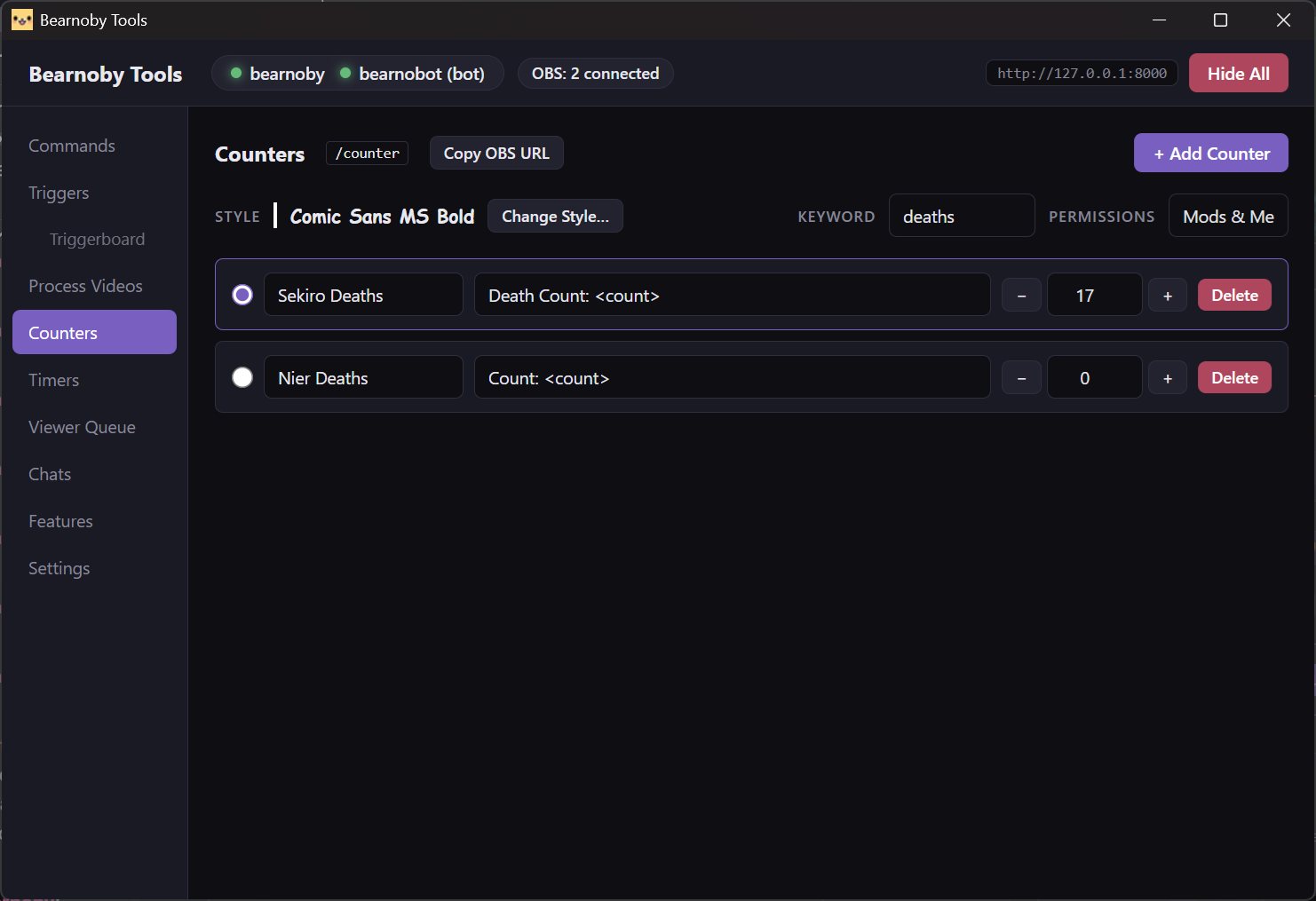Screen dimensions: 1316x901
Task: Delete the Sekiro Deaths counter
Action: point(1234,295)
